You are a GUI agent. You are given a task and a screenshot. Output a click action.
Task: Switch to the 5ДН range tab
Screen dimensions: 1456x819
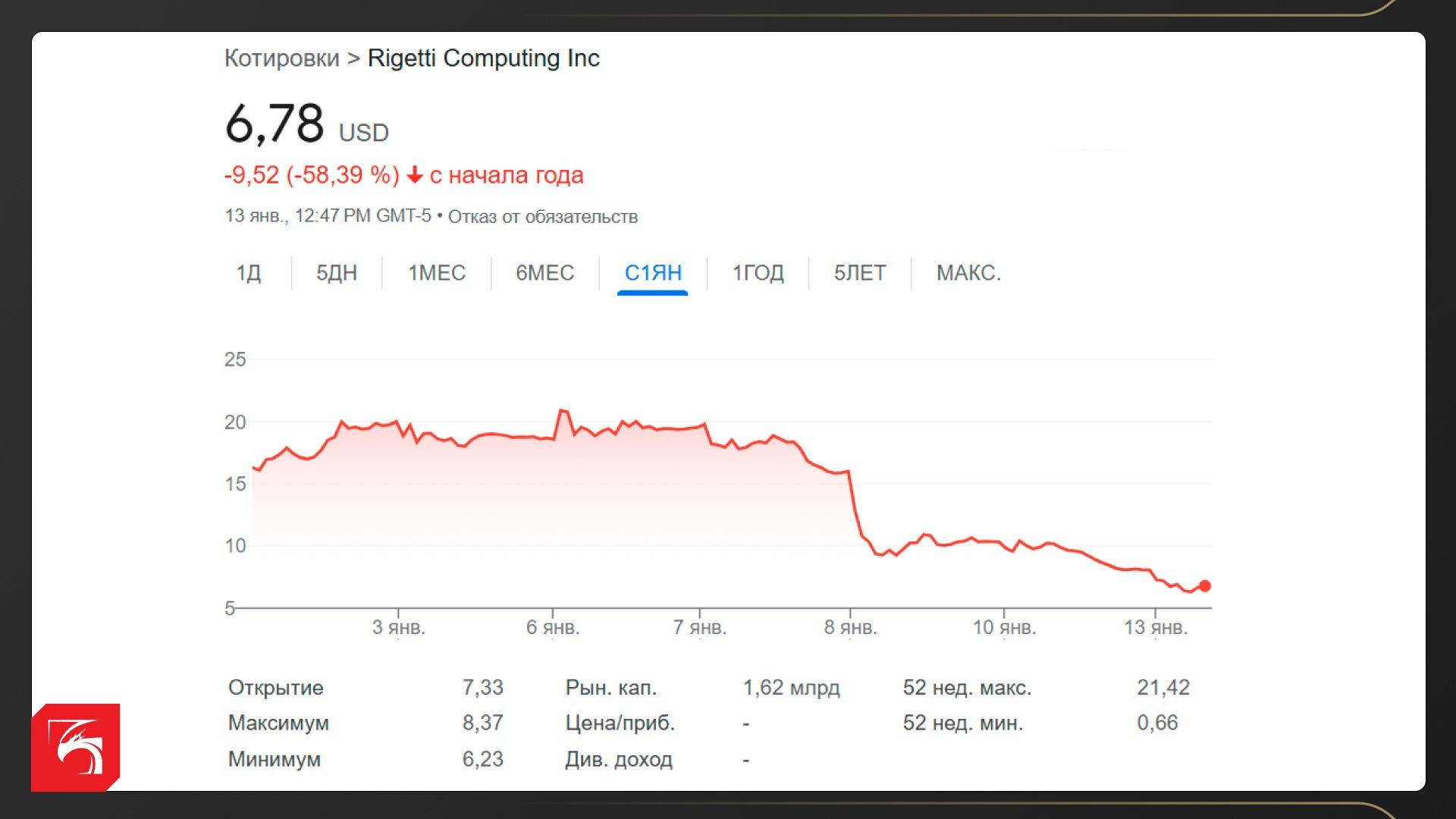point(337,273)
